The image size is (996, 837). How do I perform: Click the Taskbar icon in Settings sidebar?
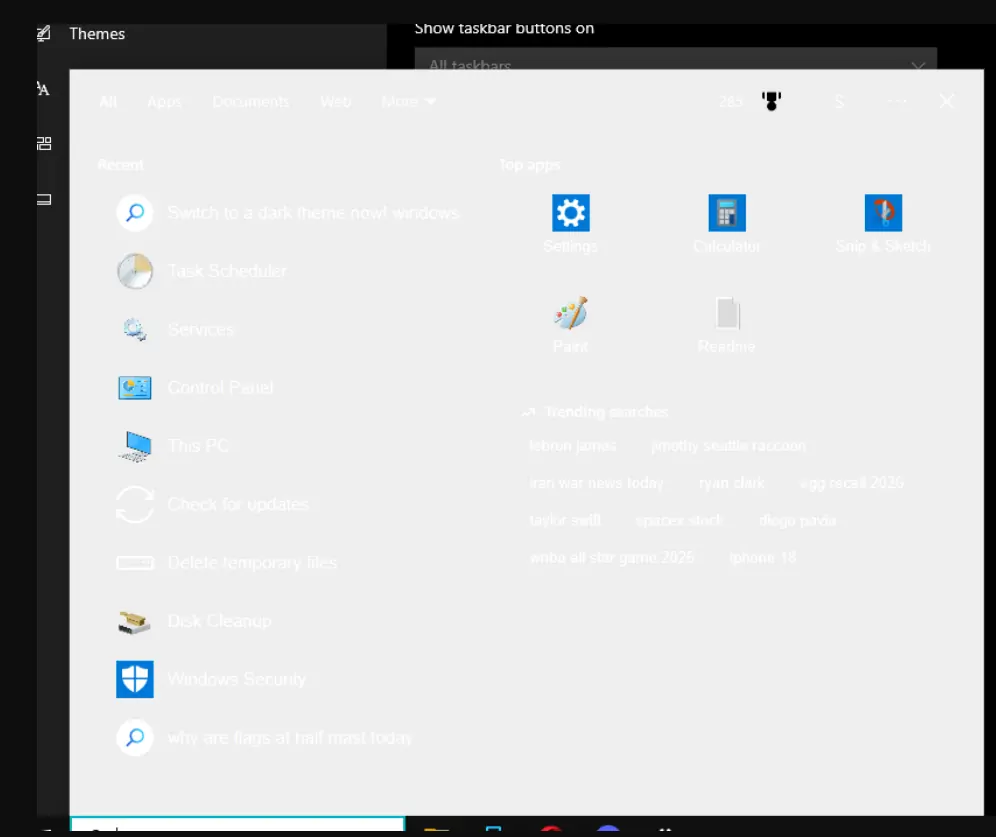tap(44, 199)
